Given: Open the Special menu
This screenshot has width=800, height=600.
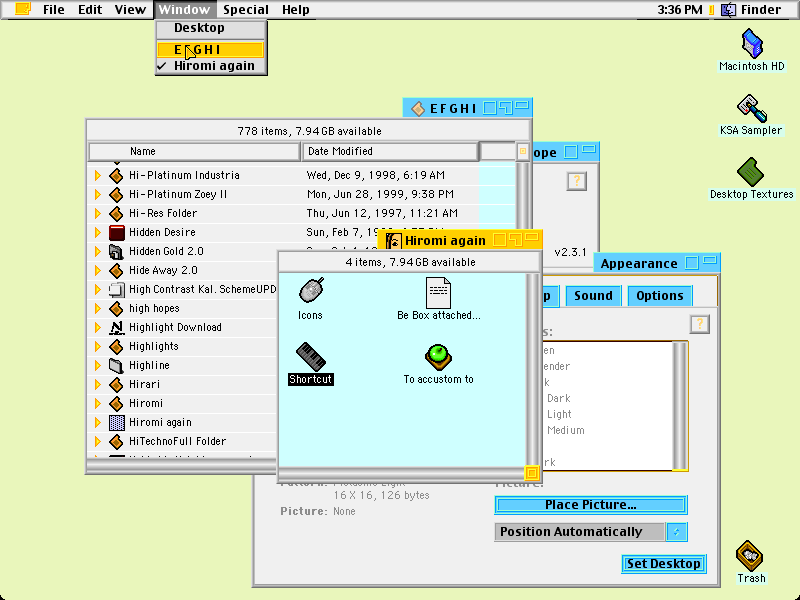Looking at the screenshot, I should coord(245,10).
